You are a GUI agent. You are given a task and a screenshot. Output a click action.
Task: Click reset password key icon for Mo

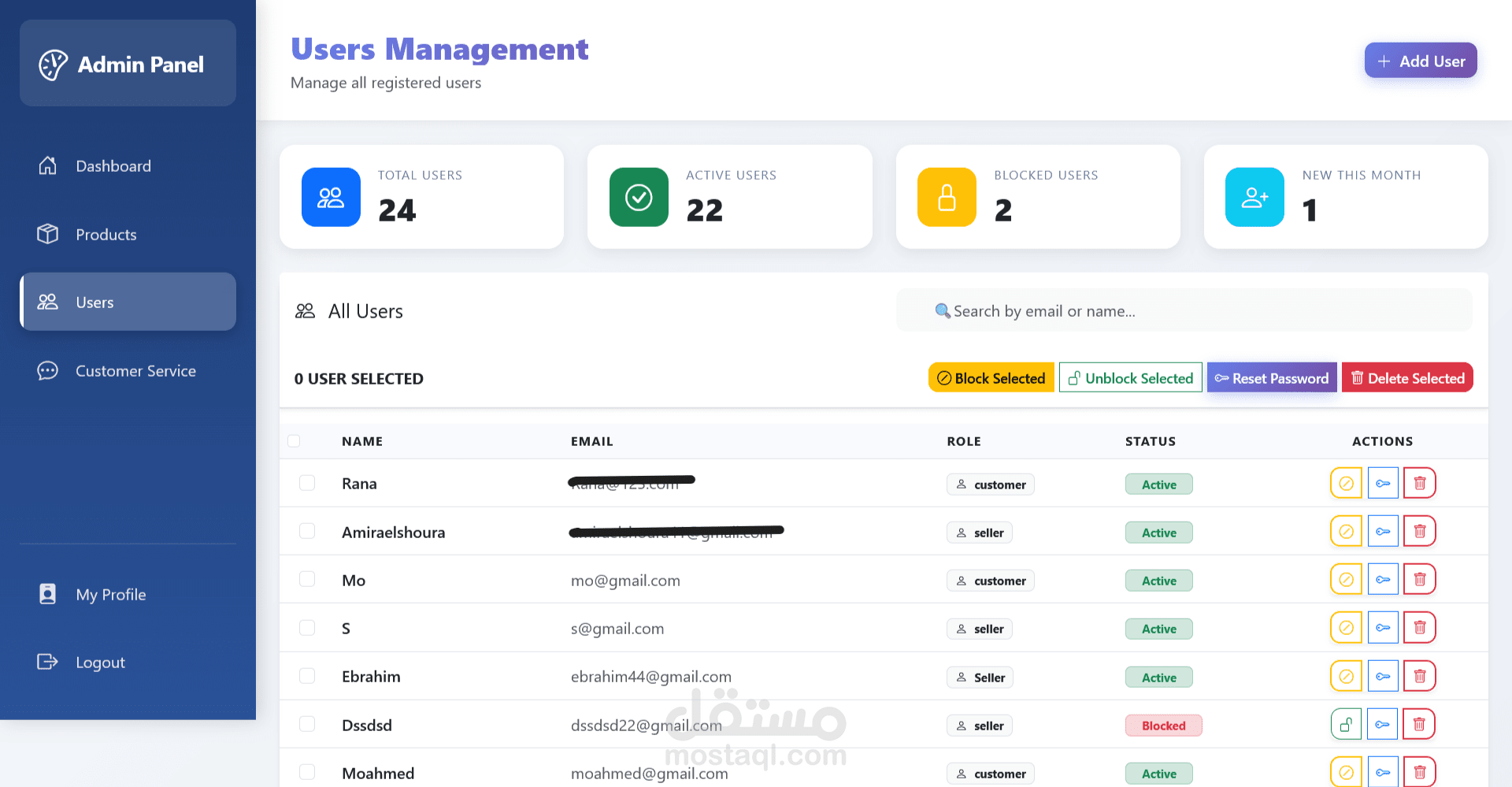(1383, 579)
